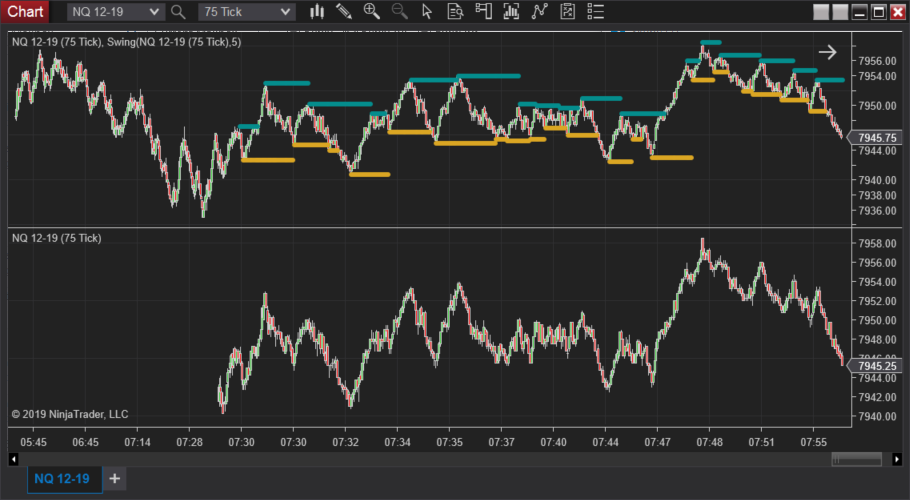Click the instrument search magnifier icon
The image size is (910, 500).
[x=178, y=12]
